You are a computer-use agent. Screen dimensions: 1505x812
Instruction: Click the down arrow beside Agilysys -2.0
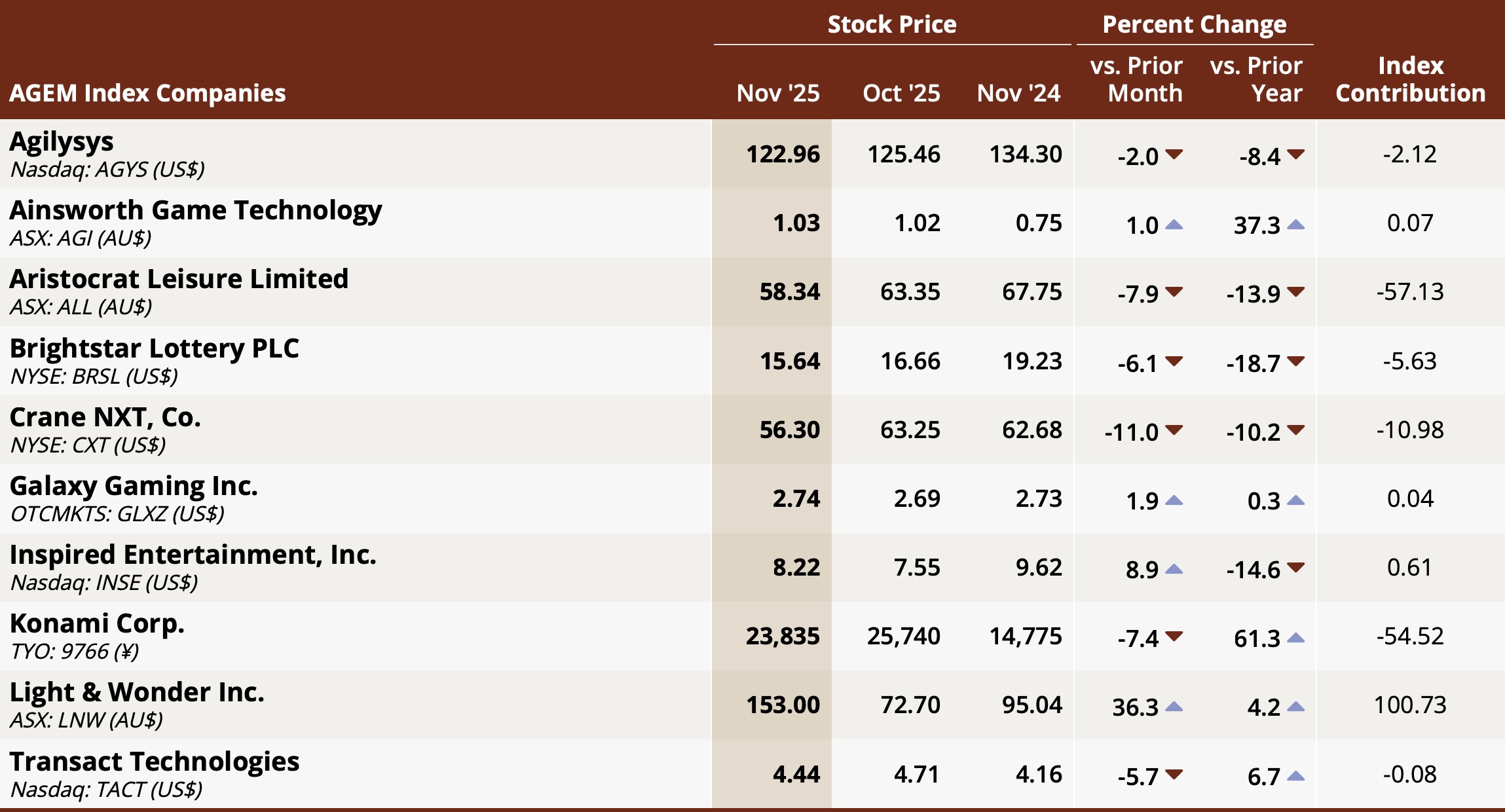coord(1174,155)
